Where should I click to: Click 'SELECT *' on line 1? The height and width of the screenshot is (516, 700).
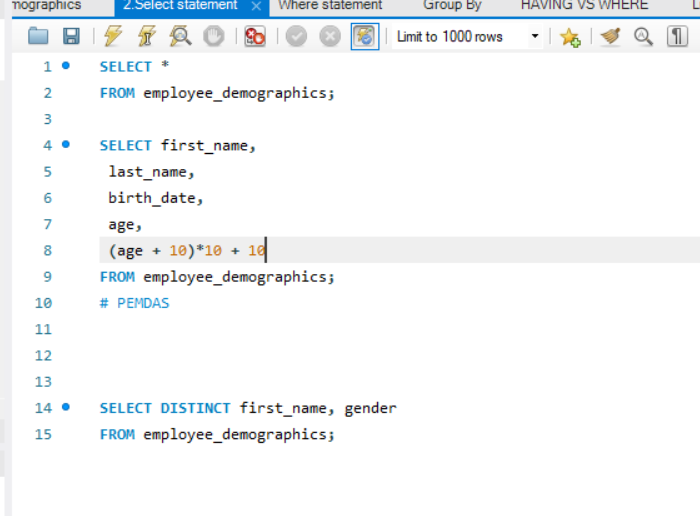134,67
